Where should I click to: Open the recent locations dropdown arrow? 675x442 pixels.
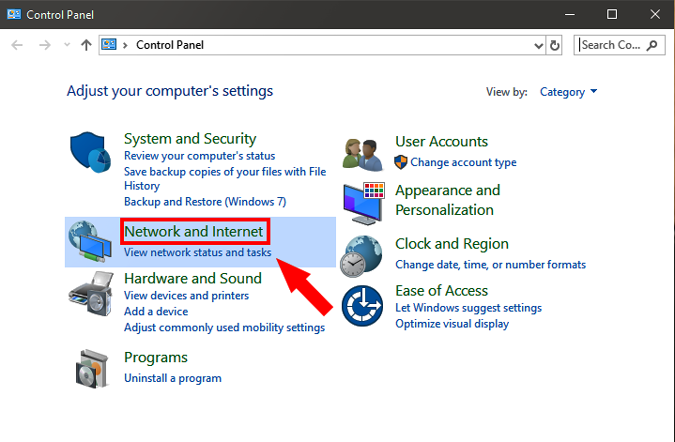(67, 45)
